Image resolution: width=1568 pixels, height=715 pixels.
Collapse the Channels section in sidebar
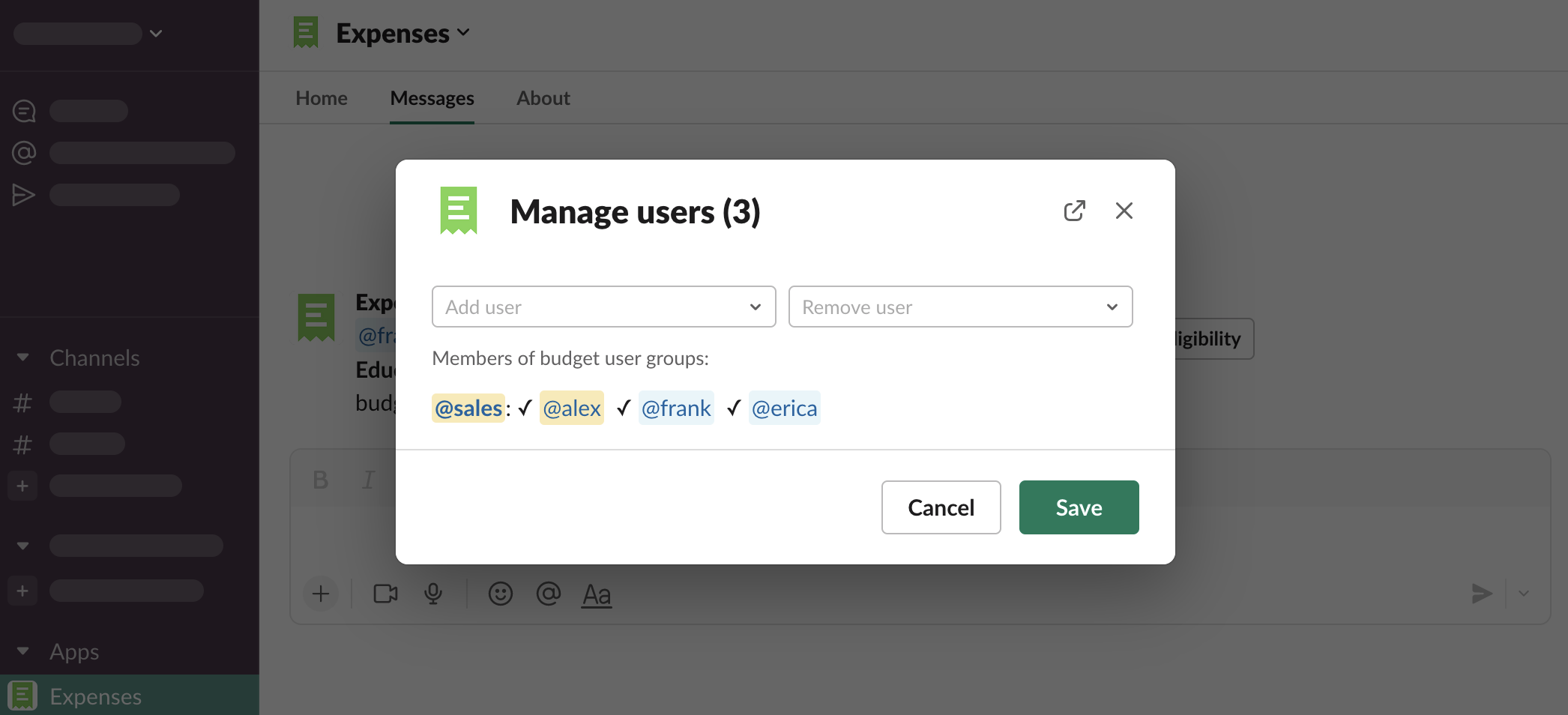click(22, 357)
